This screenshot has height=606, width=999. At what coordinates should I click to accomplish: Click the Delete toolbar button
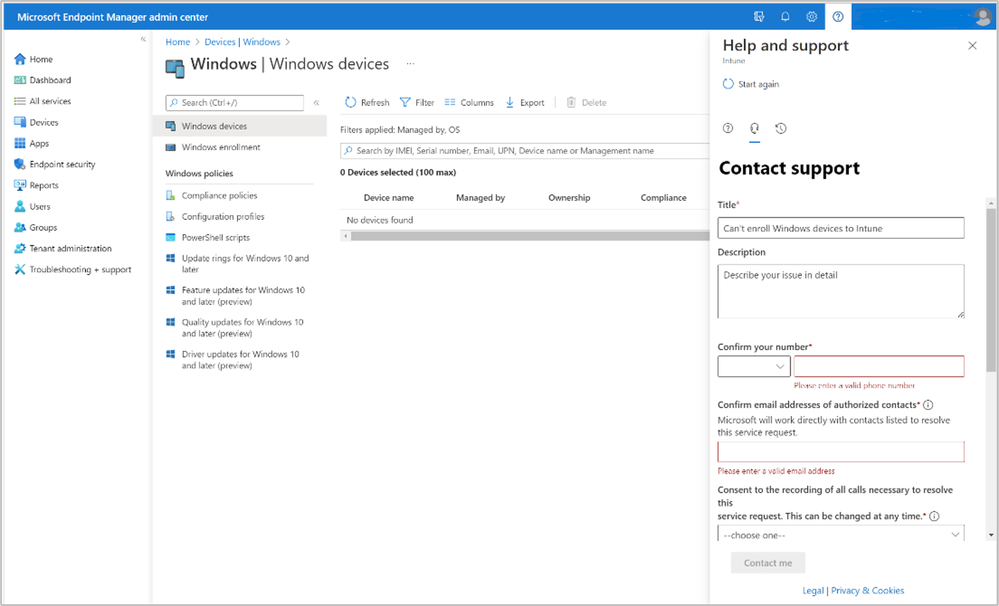(586, 103)
